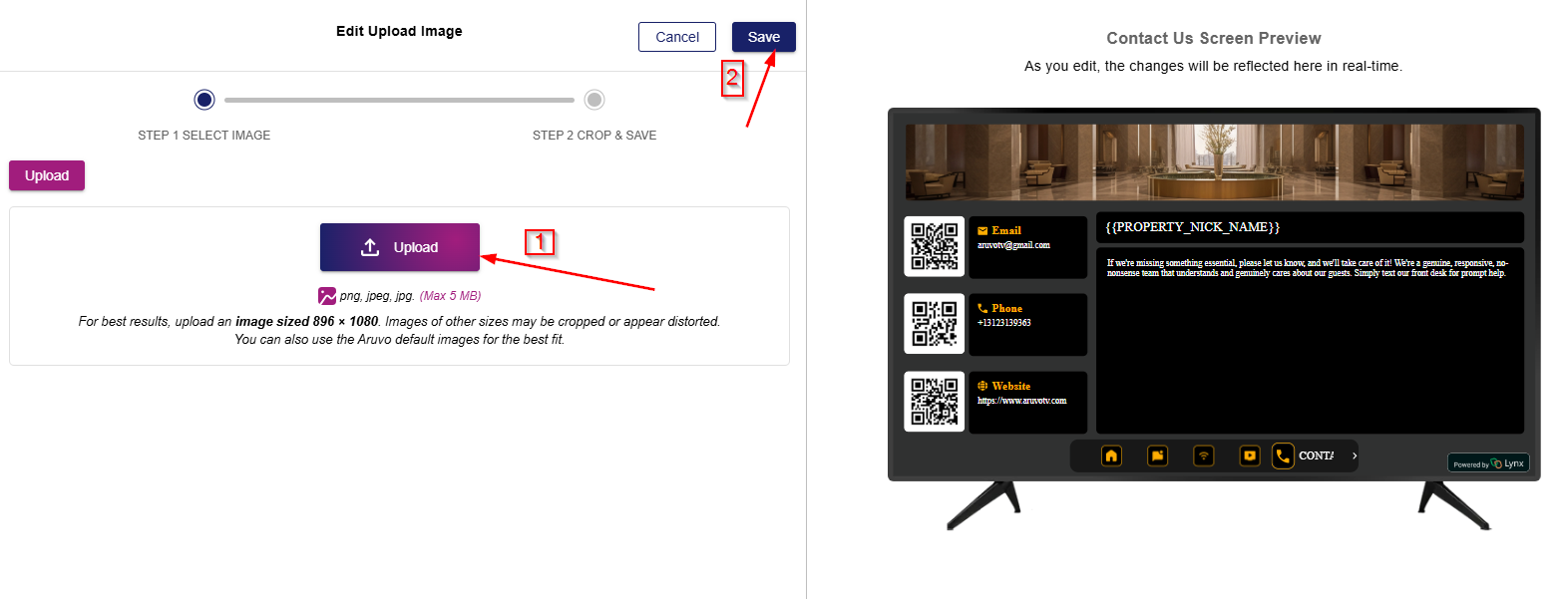Viewport: 1568px width, 599px height.
Task: Click the step progress bar between the steps
Action: click(399, 100)
